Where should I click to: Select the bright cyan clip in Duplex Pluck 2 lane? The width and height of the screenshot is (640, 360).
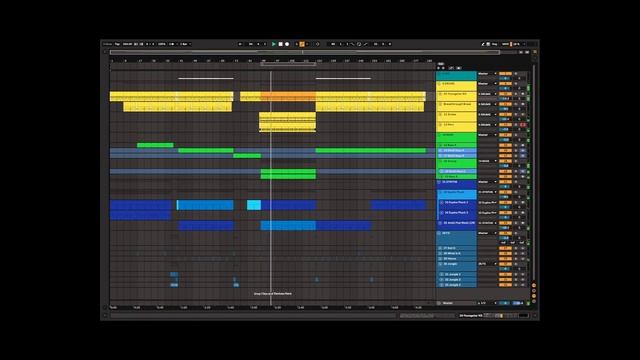pyautogui.click(x=254, y=205)
